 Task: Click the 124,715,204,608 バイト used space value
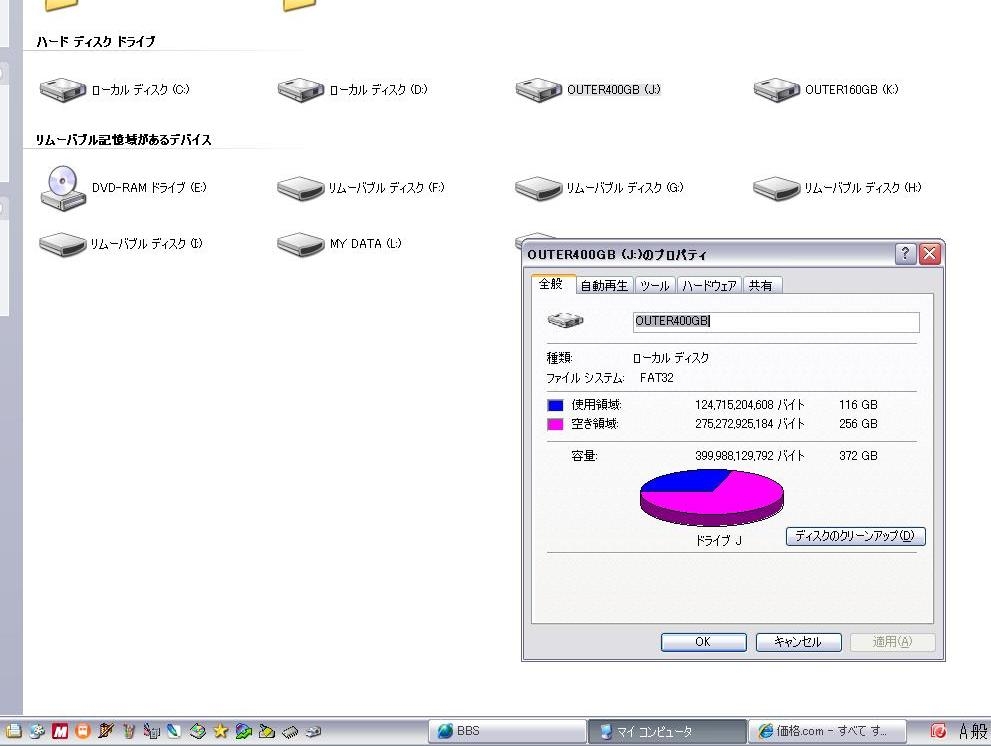[x=750, y=405]
